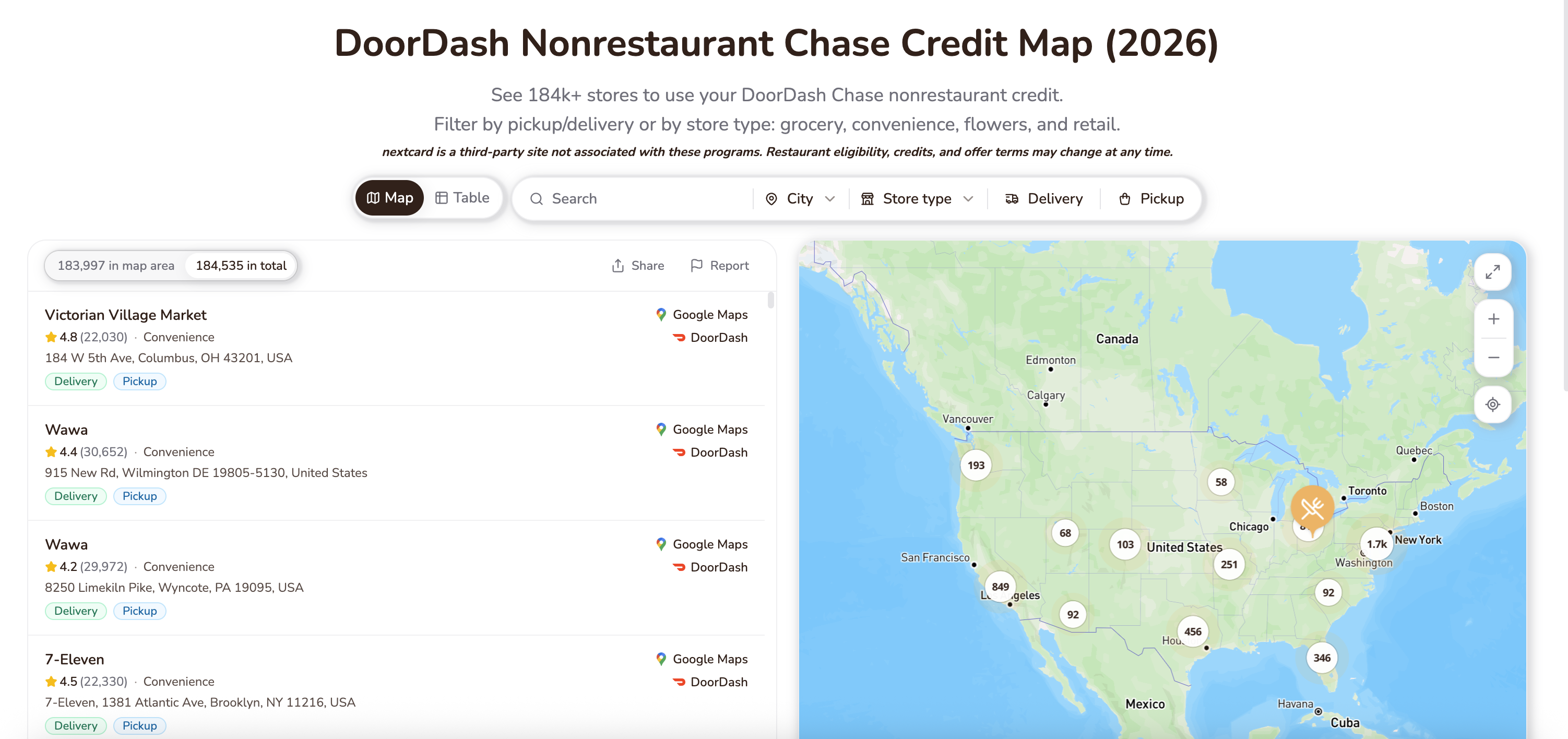Click the Share icon button
Image resolution: width=1568 pixels, height=739 pixels.
(638, 266)
